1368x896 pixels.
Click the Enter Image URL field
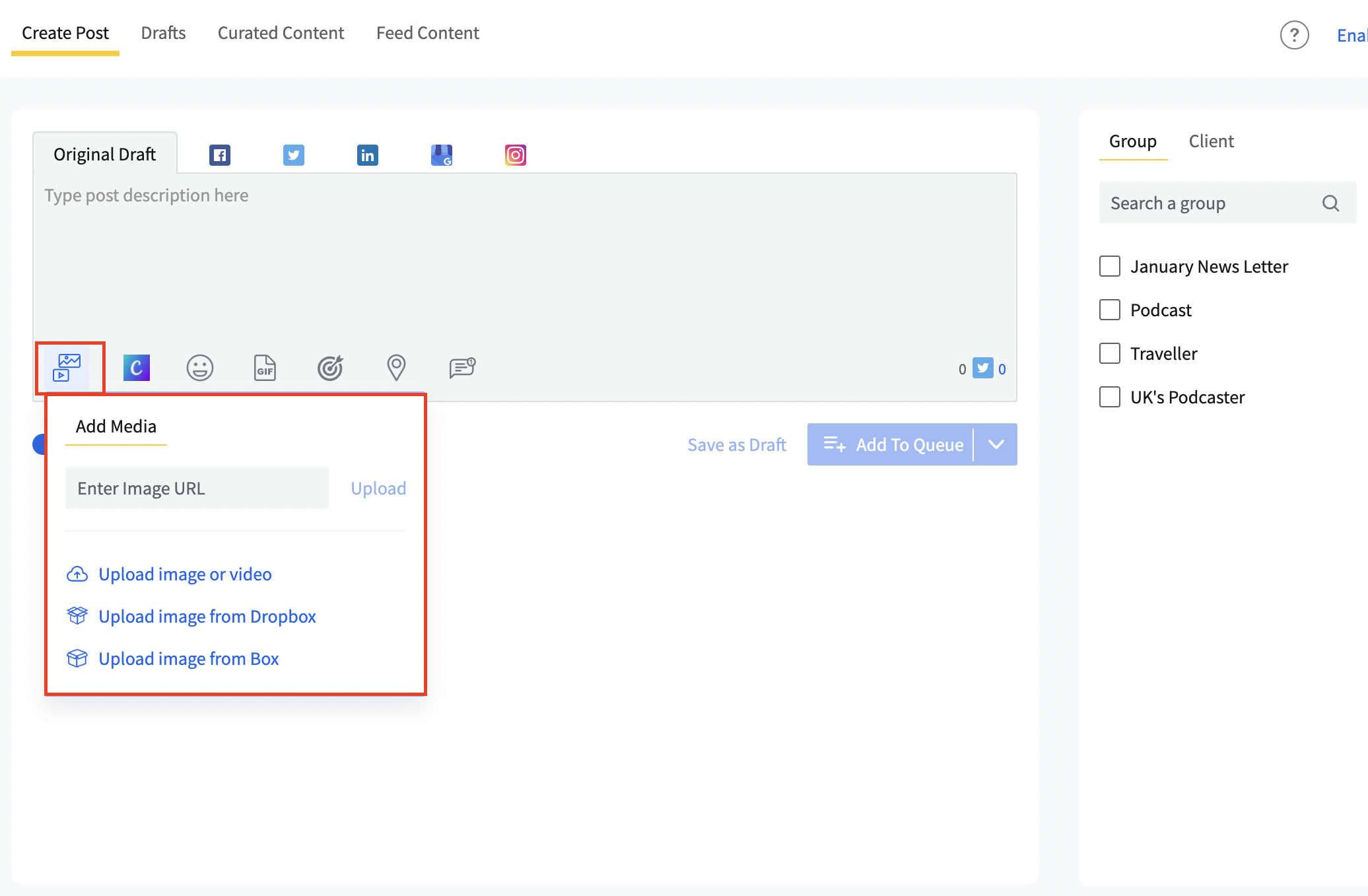(197, 488)
